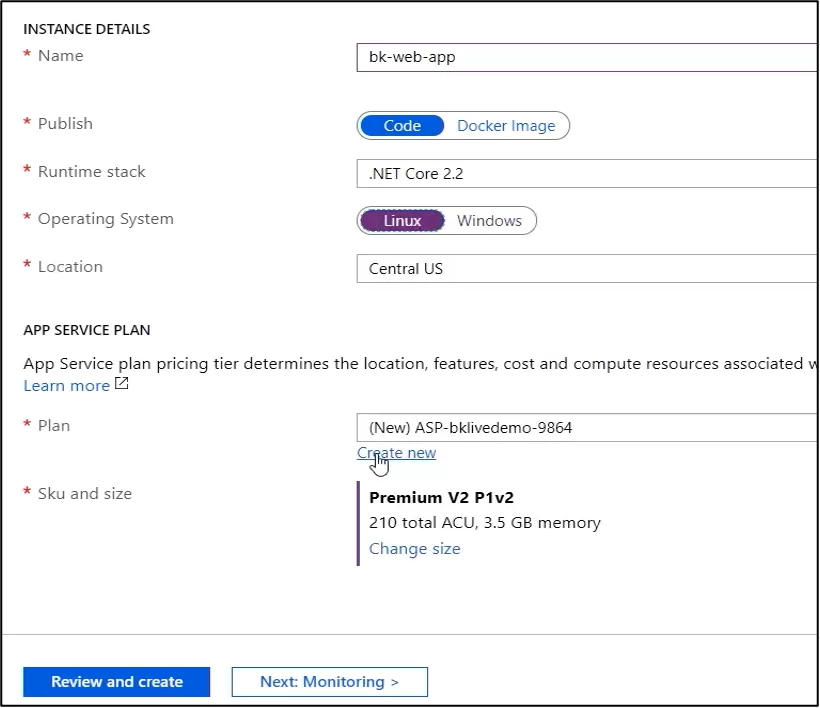The width and height of the screenshot is (820, 708).
Task: Click the Name field containing bk-web-app
Action: 588,57
